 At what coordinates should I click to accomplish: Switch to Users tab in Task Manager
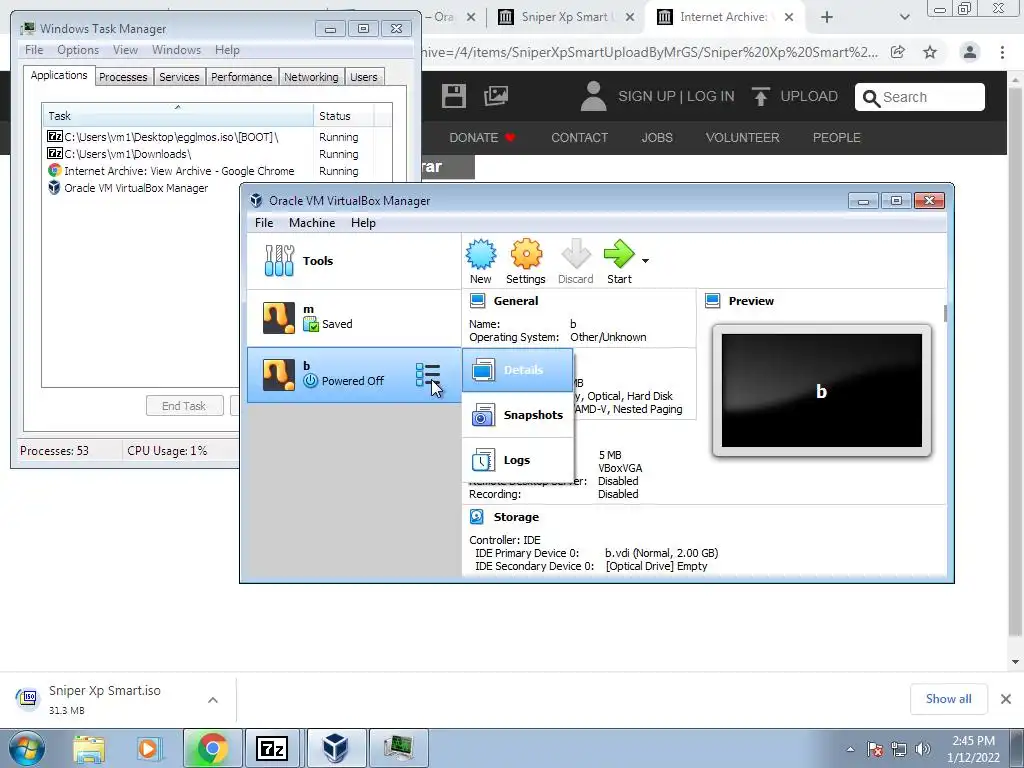coord(363,77)
